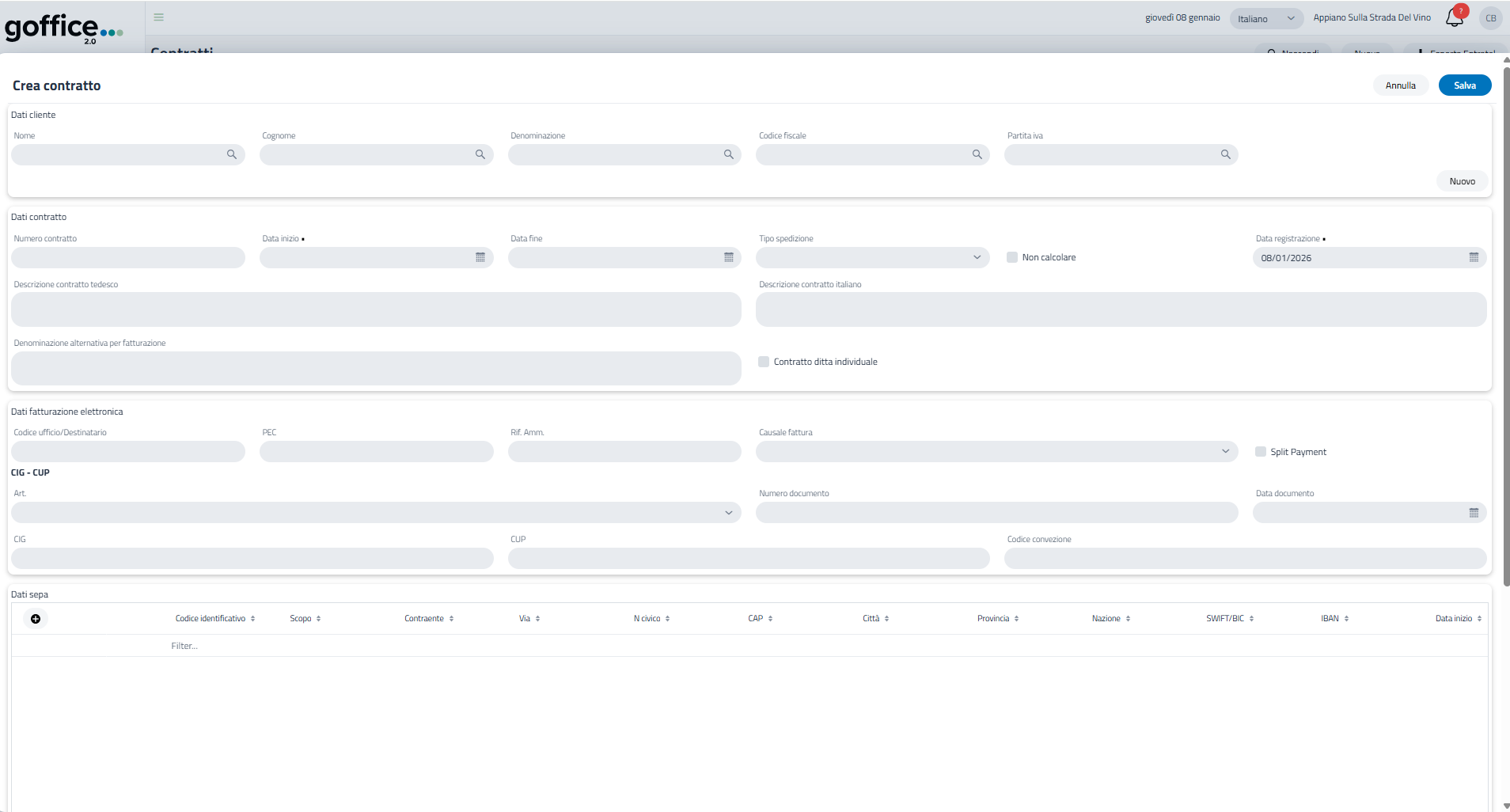Sort by IBAN column header
Viewport: 1510px width, 812px height.
1330,619
